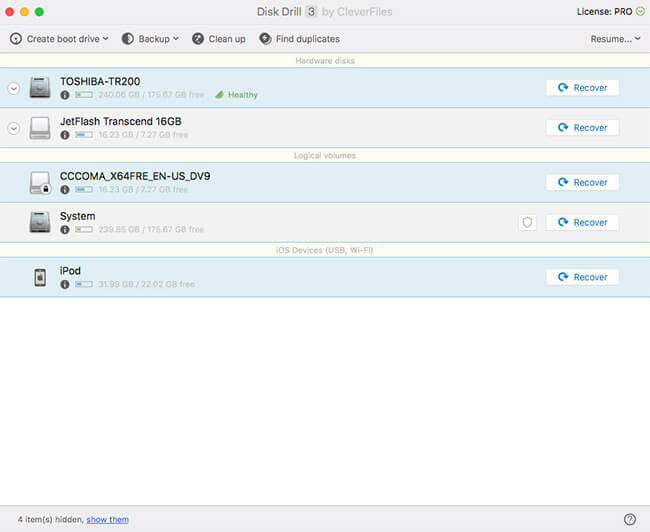The image size is (650, 532).
Task: Click the iOS Devices (USB, Wi-Fi) header
Action: pos(325,250)
